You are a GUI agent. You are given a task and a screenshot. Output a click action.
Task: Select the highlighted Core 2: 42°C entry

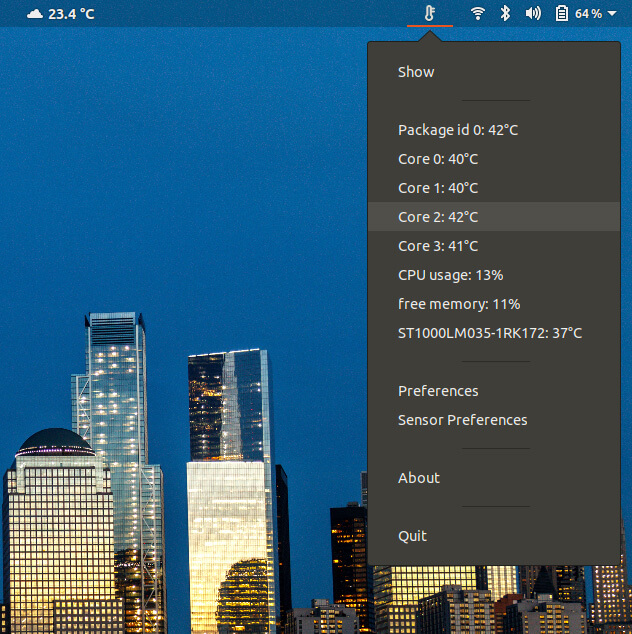click(x=494, y=217)
